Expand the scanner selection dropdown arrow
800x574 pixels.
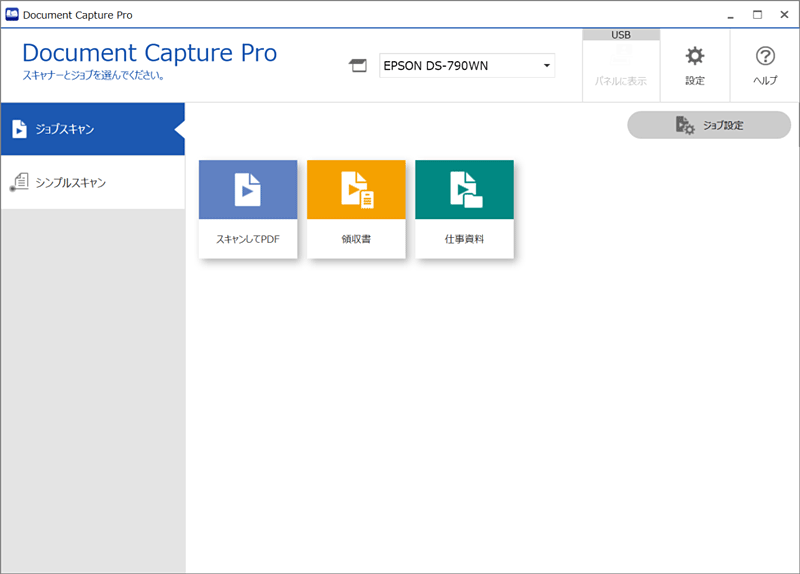click(546, 67)
